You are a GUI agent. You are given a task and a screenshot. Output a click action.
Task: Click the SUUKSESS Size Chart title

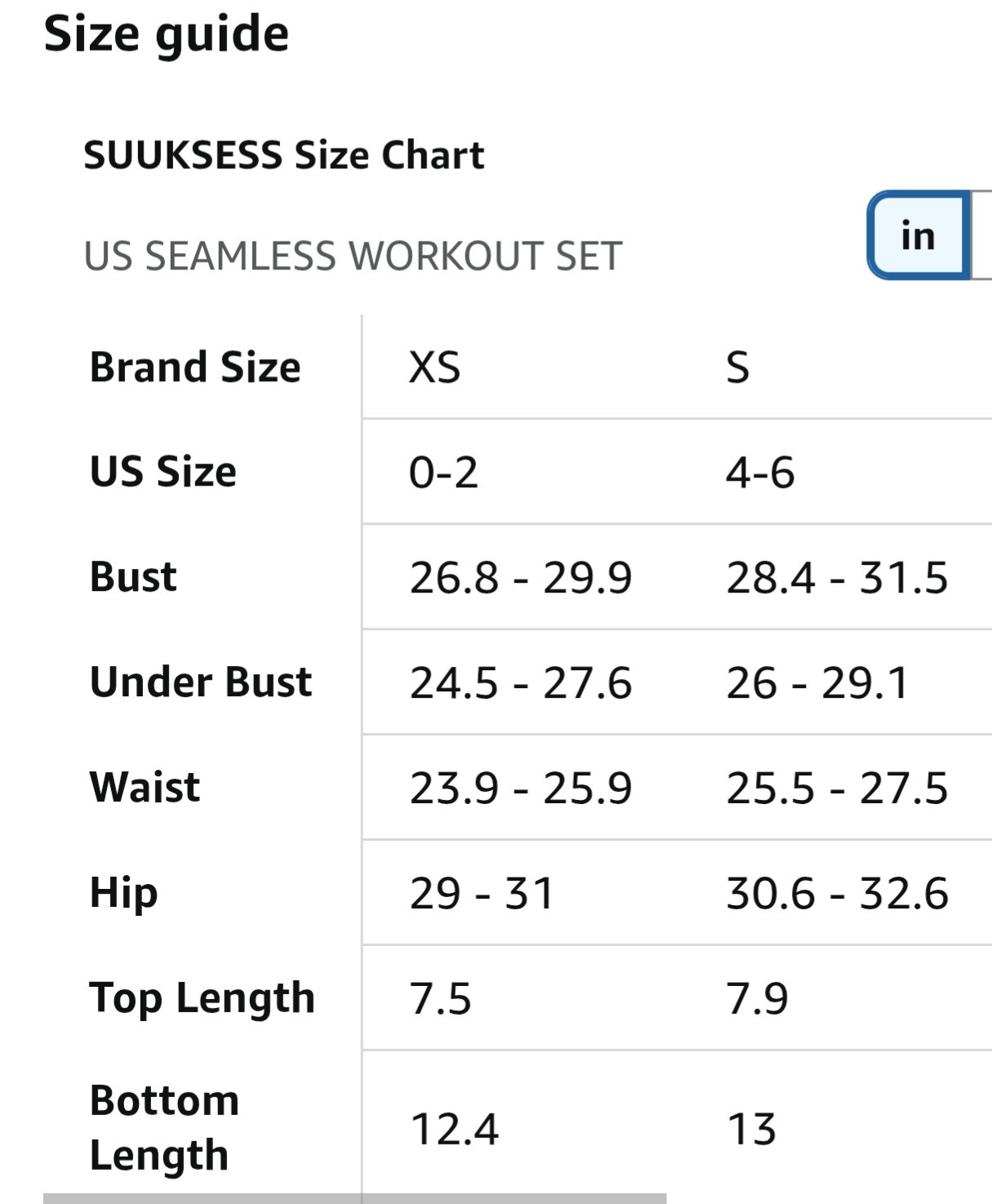(284, 155)
